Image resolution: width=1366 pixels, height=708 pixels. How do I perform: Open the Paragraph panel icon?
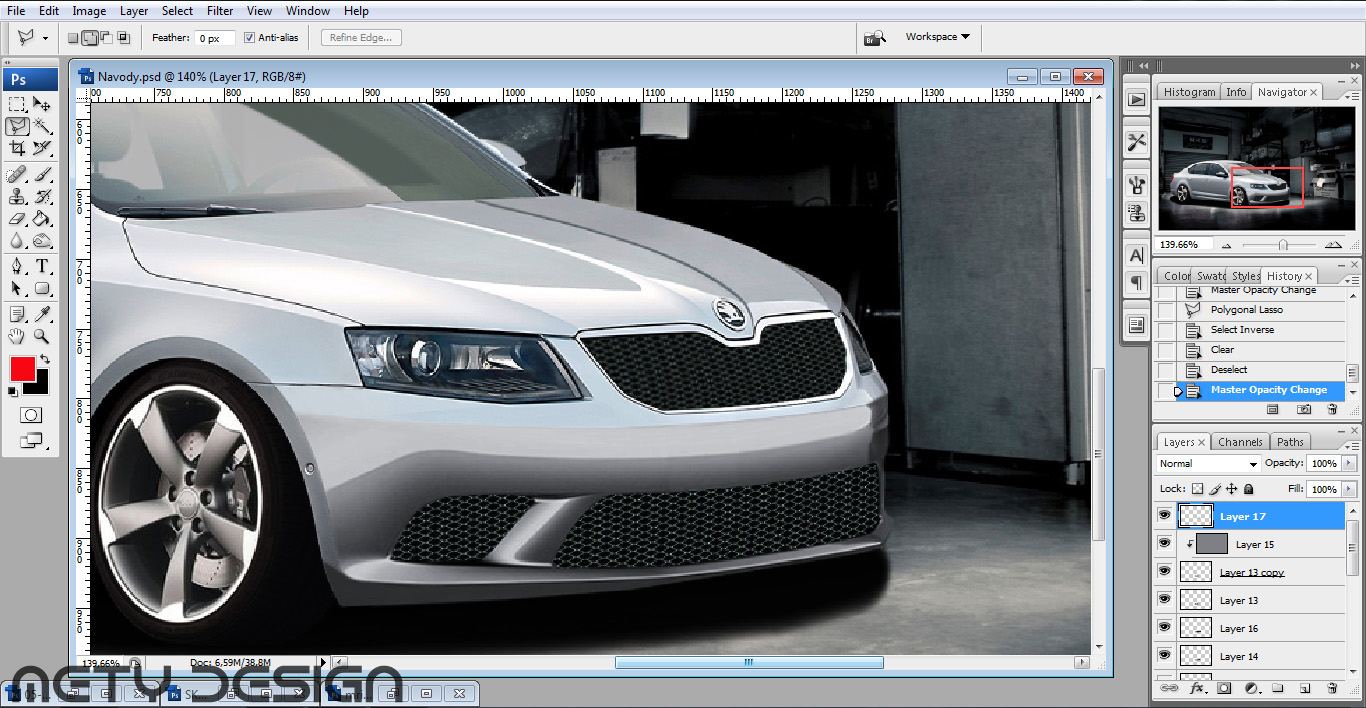(1136, 283)
